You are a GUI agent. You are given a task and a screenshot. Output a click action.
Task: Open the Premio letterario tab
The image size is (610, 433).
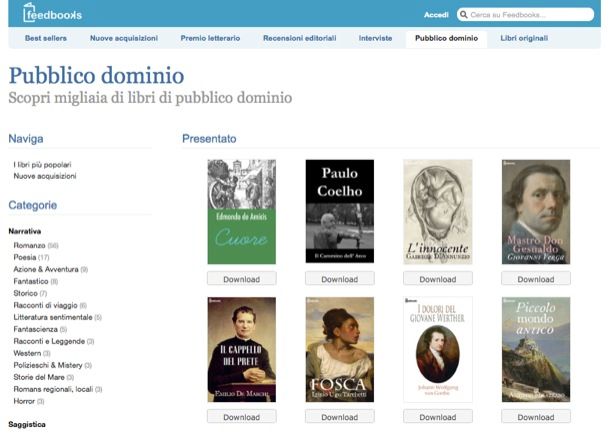(x=210, y=38)
